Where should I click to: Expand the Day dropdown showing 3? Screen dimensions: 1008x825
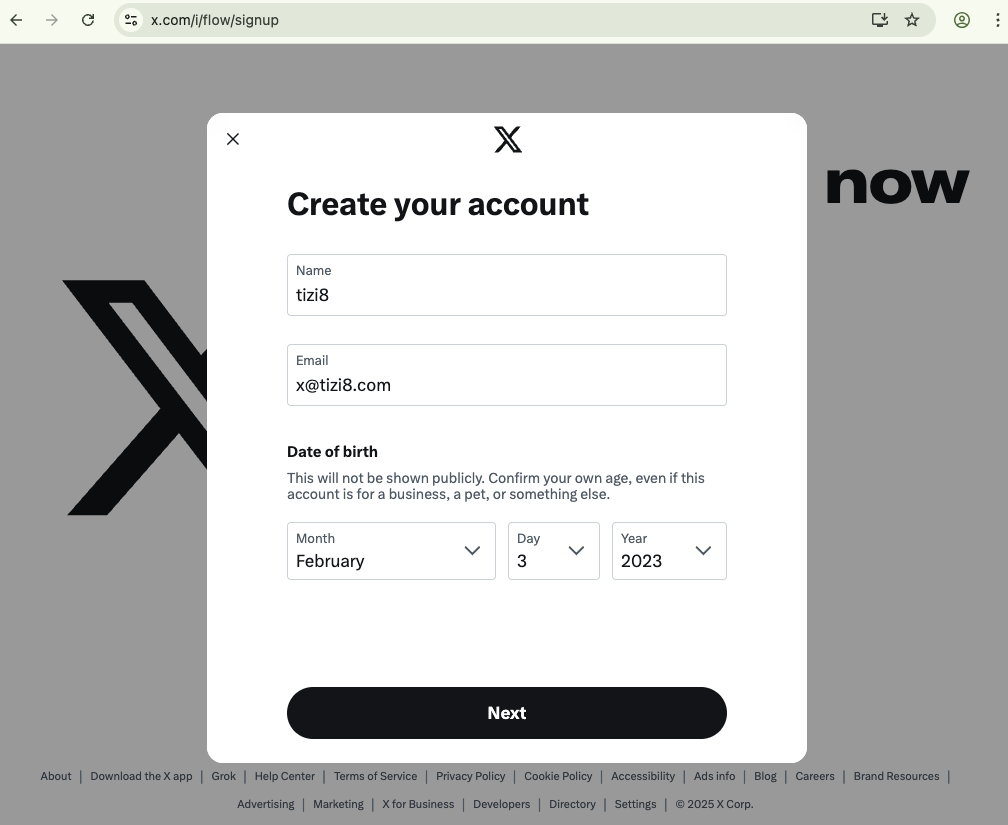(x=554, y=551)
